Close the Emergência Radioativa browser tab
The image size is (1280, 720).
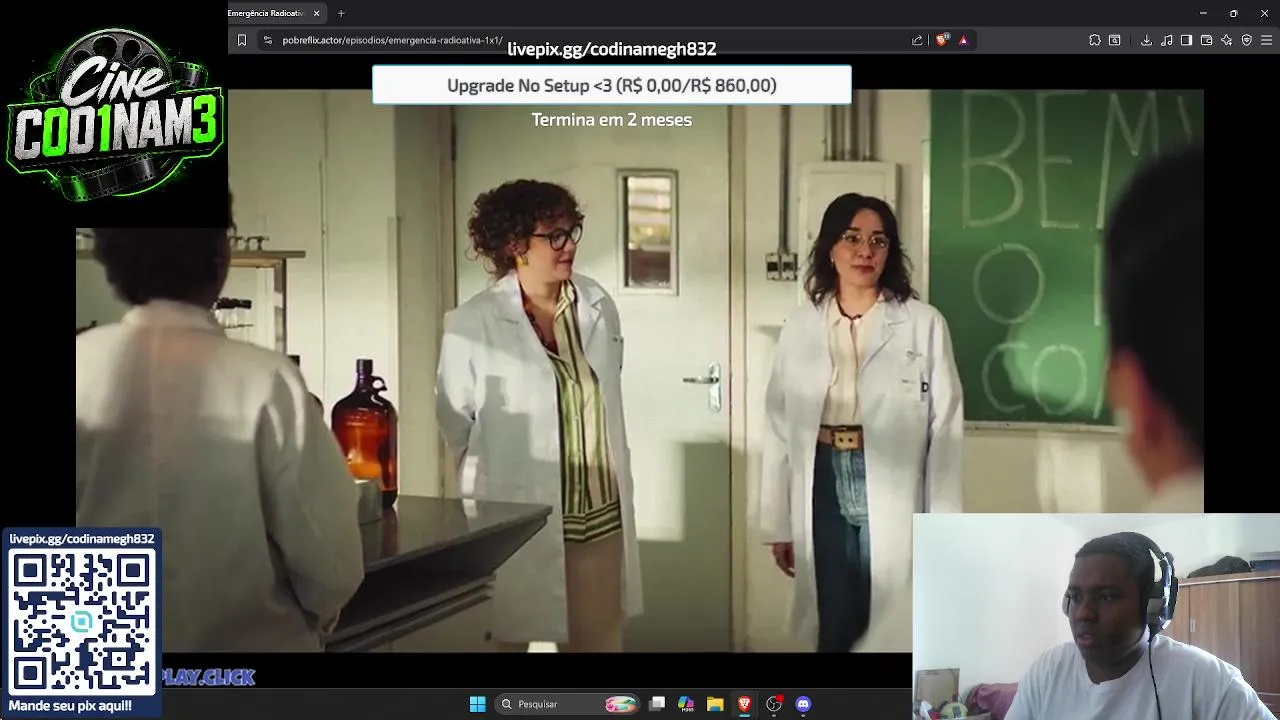(317, 13)
